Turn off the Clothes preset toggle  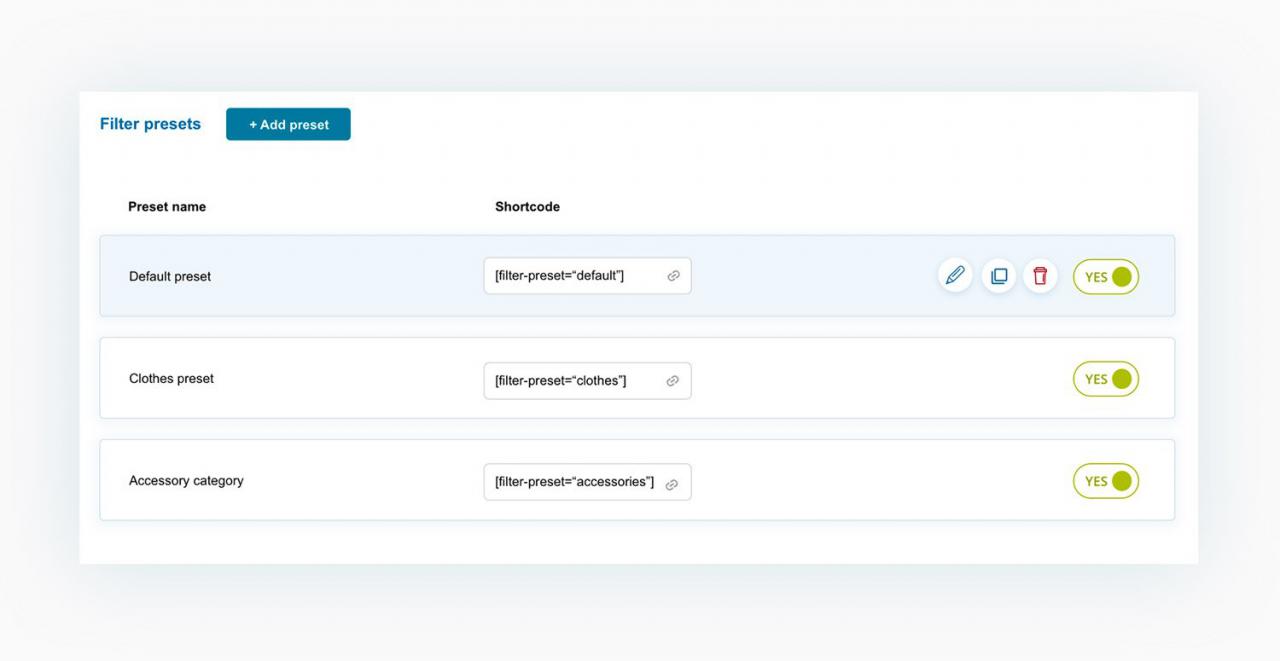pyautogui.click(x=1106, y=379)
